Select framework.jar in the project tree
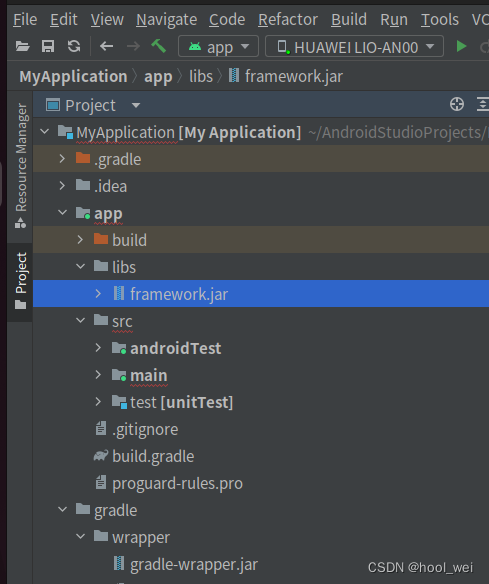489x584 pixels. click(x=261, y=294)
